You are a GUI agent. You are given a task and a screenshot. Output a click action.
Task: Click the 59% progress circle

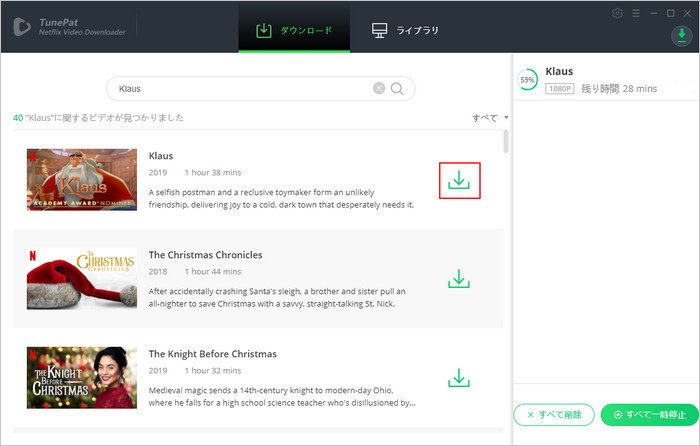(527, 80)
